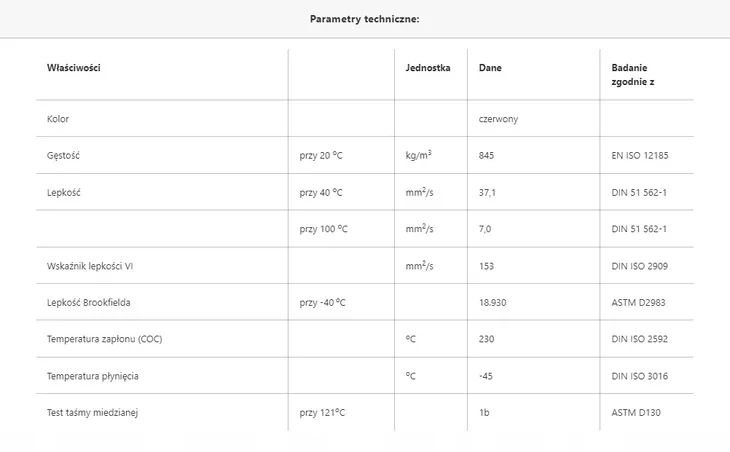The width and height of the screenshot is (730, 452).
Task: Click Temperatura zapłonu (COC) label
Action: point(104,339)
